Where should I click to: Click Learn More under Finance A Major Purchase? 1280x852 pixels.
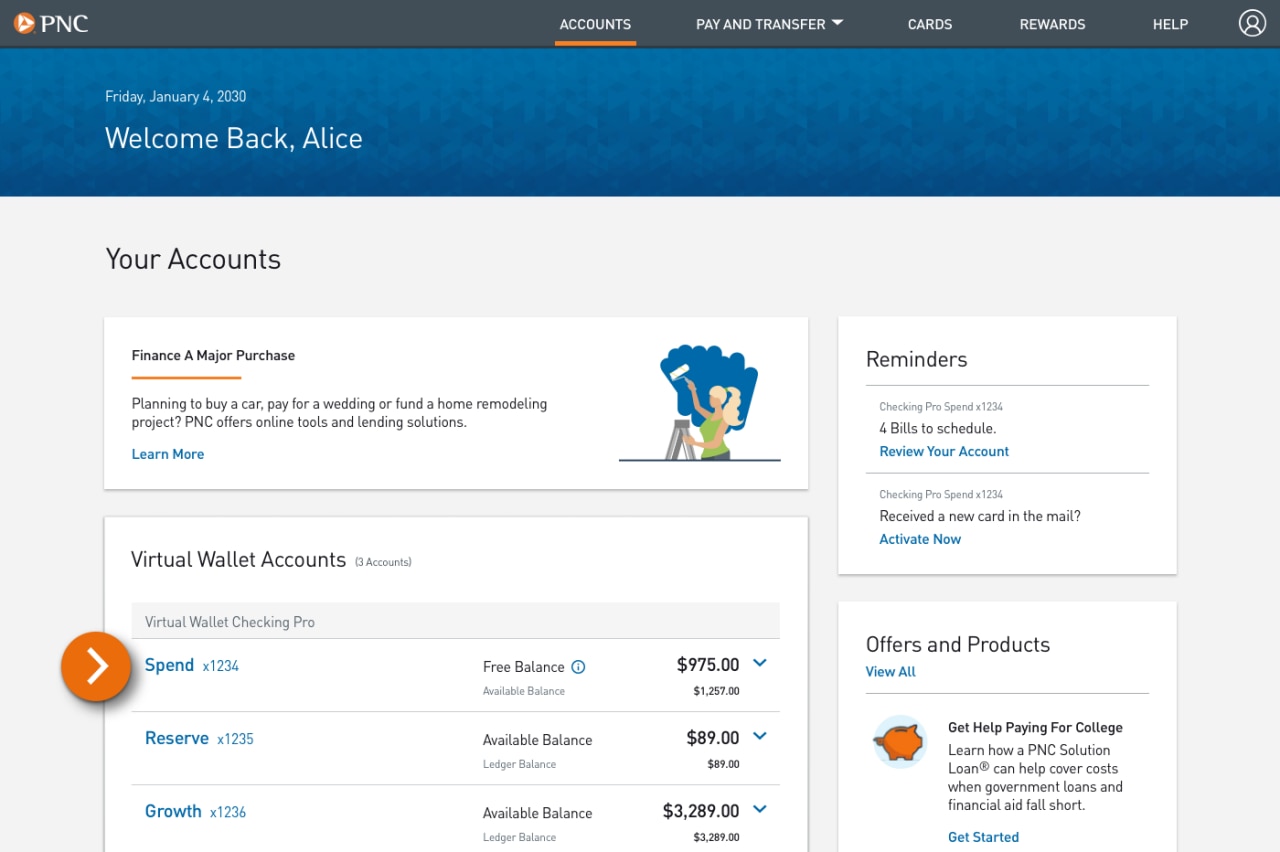[x=167, y=454]
